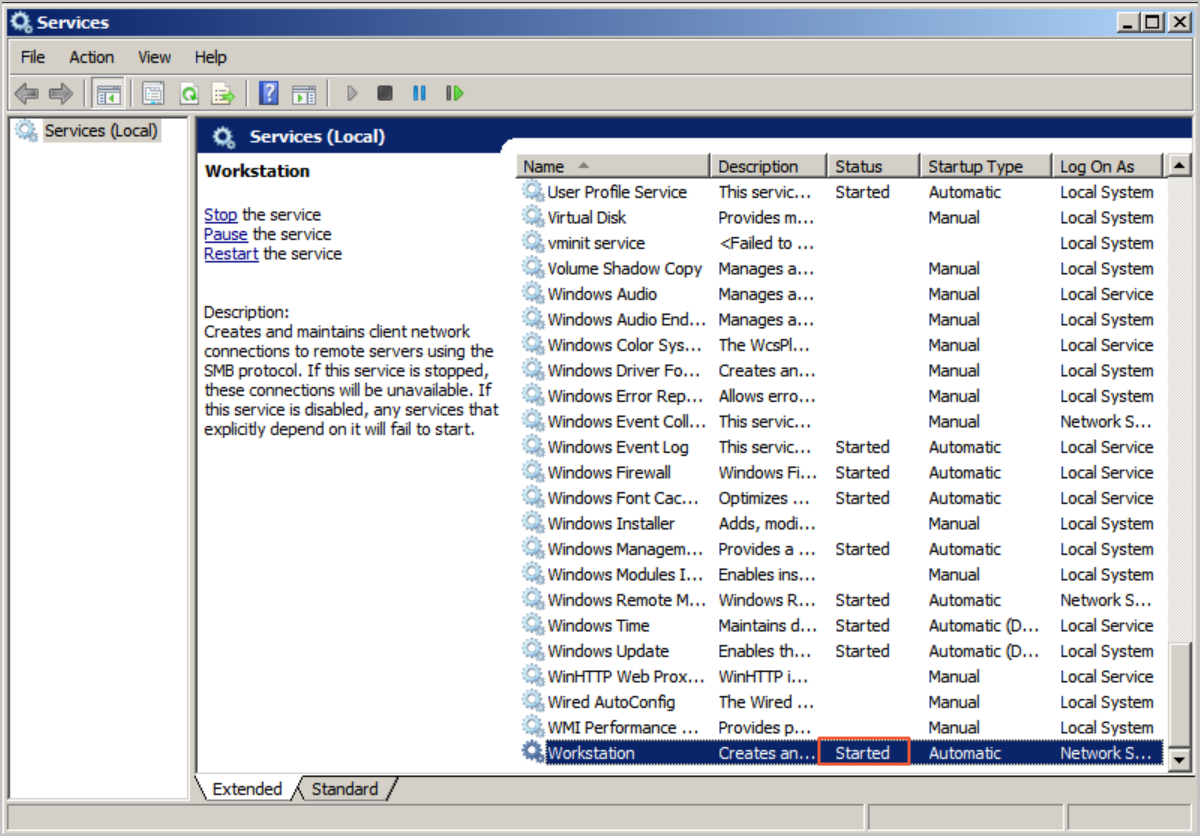1200x836 pixels.
Task: Click gear icon beside Volume Shadow Copy
Action: [x=533, y=268]
